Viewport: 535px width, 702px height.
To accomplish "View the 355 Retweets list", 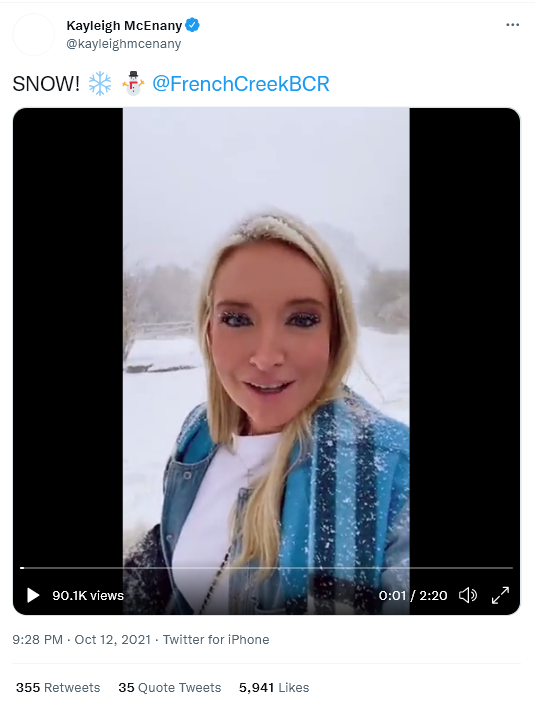I will tap(58, 687).
